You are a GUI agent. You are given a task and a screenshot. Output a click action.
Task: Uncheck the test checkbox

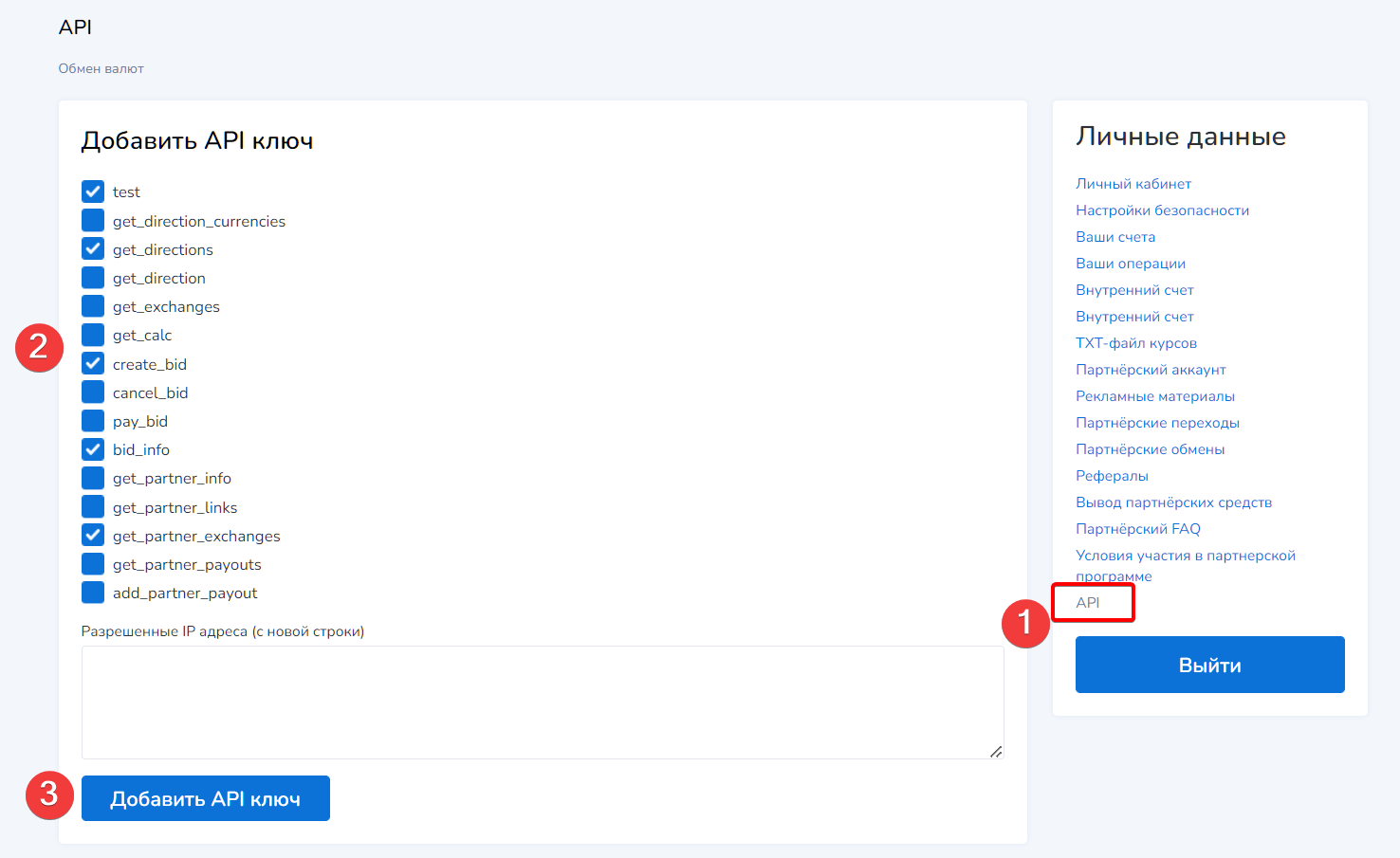click(93, 192)
